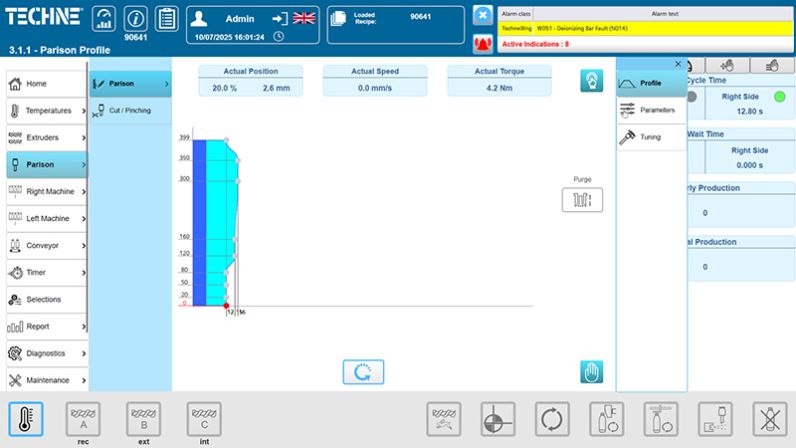Screen dimensions: 796x448
Task: Click the Actual Position 20.0 % value
Action: 224,88
